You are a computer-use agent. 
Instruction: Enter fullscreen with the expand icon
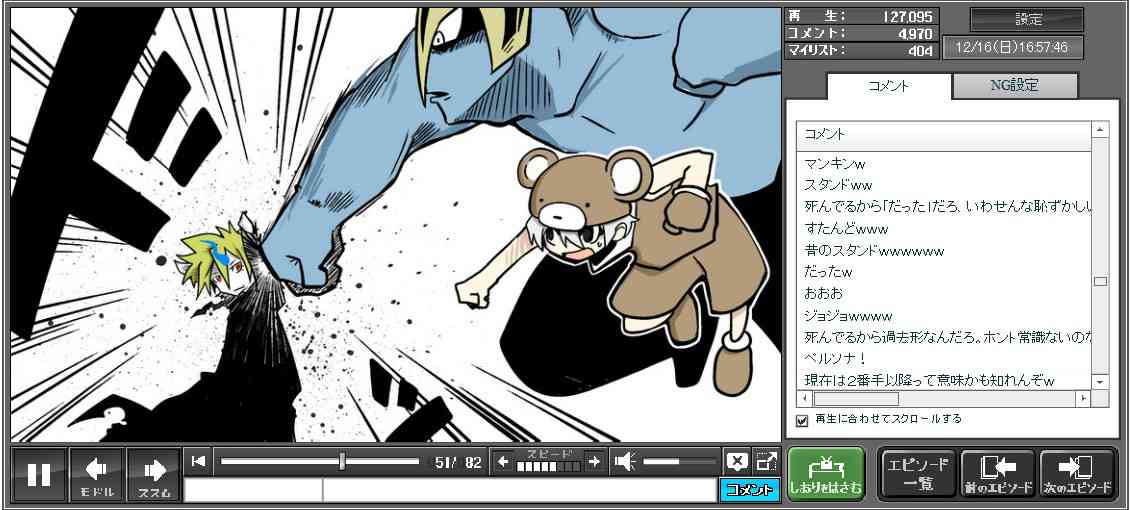(765, 461)
